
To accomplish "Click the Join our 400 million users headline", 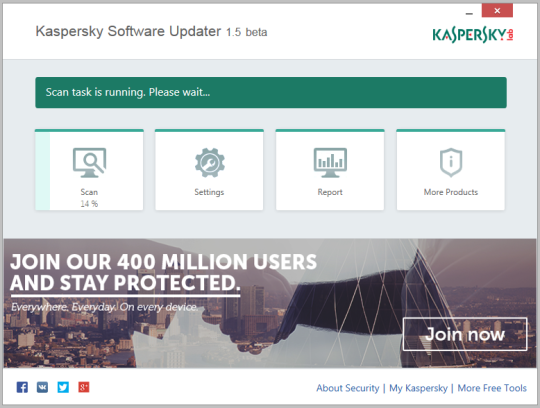I will pyautogui.click(x=163, y=272).
